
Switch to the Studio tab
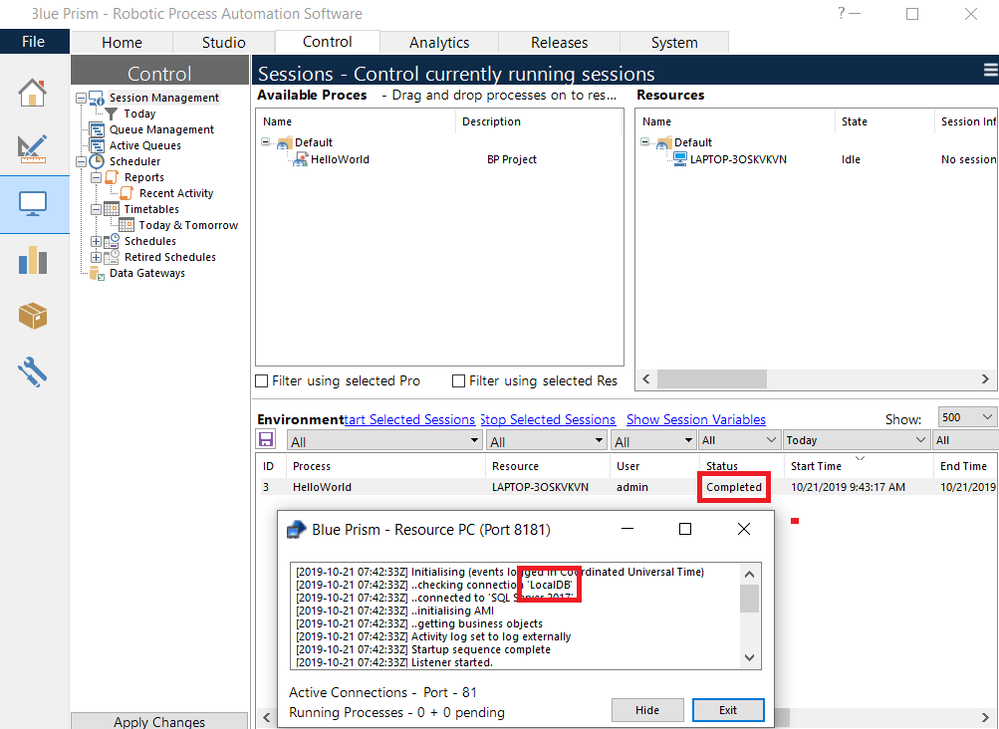point(224,43)
